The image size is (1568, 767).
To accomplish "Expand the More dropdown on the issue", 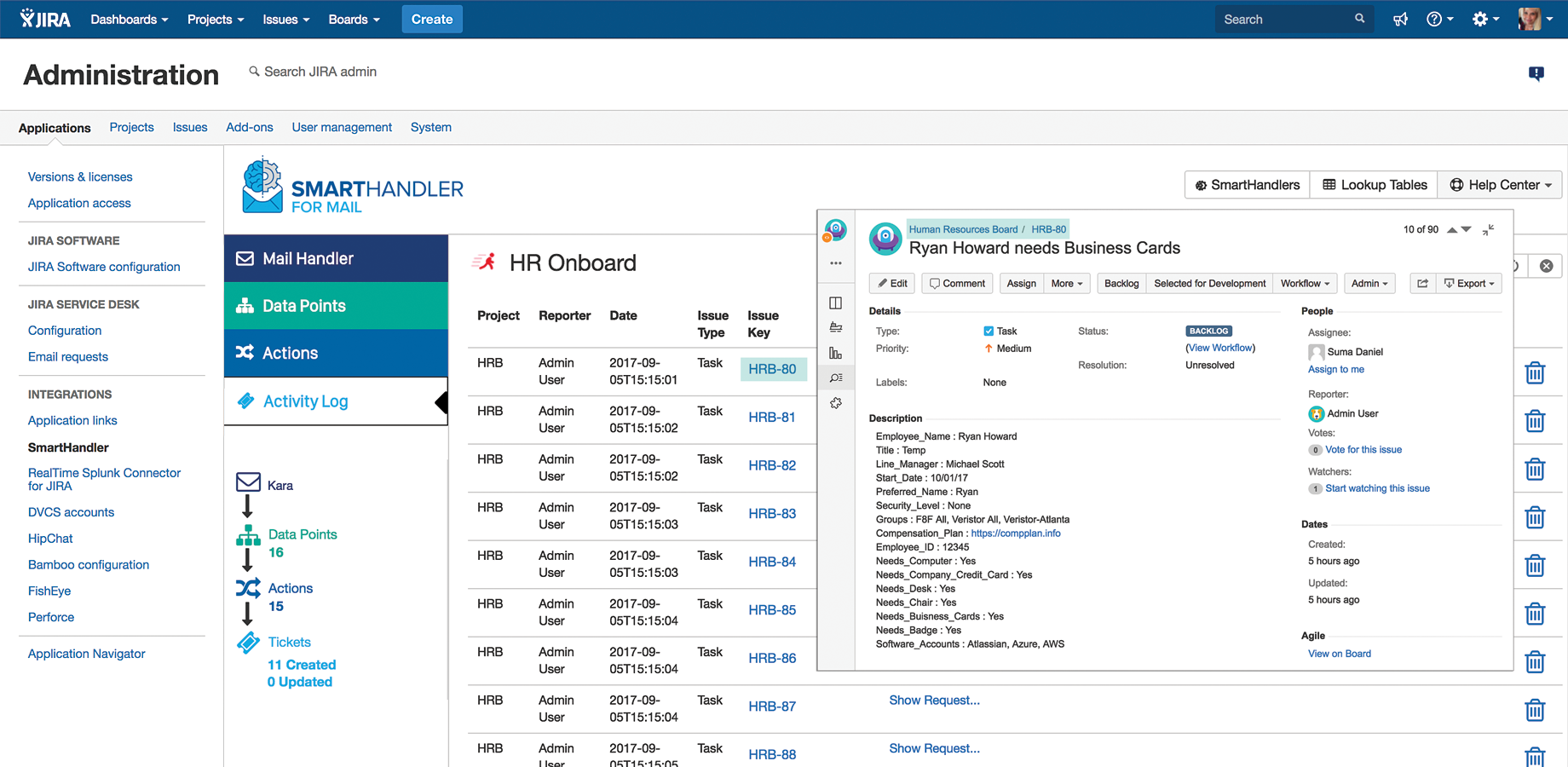I will pyautogui.click(x=1067, y=283).
